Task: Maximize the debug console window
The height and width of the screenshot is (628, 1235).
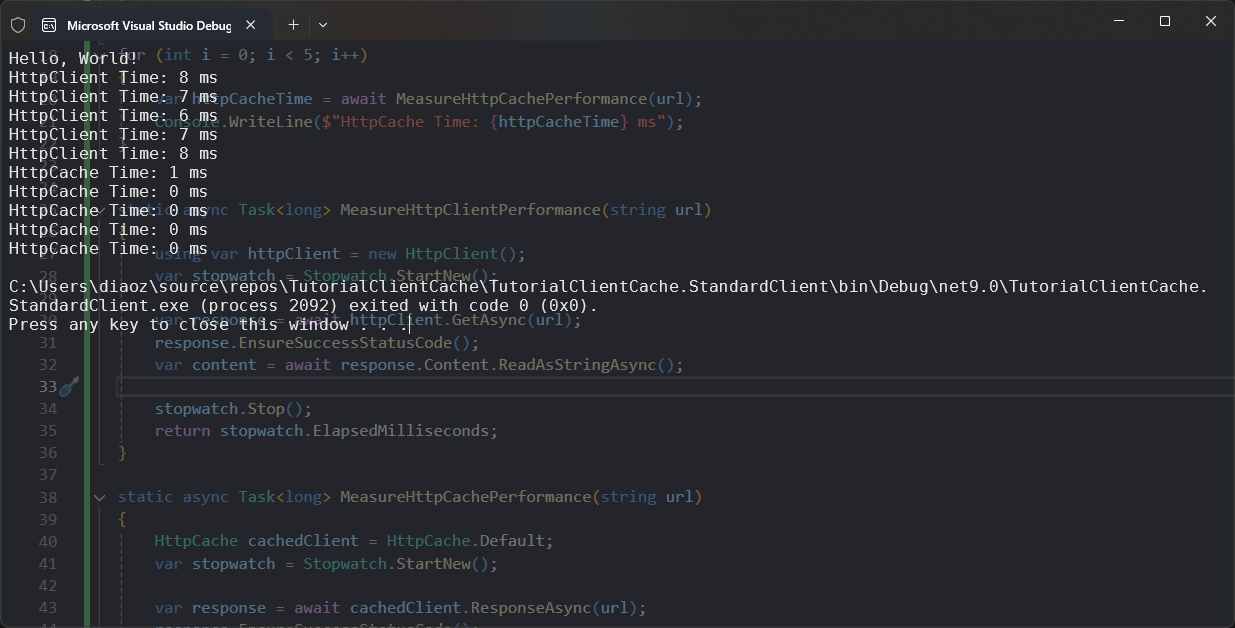Action: [x=1165, y=21]
